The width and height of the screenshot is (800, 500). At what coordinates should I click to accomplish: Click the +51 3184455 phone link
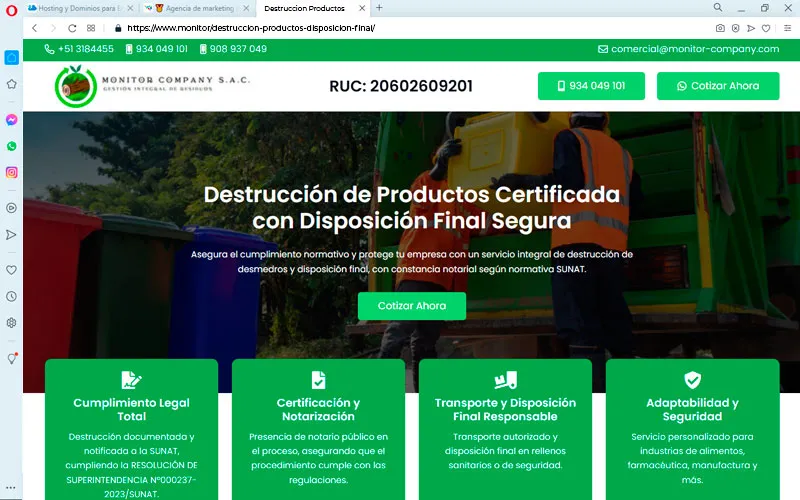click(79, 49)
